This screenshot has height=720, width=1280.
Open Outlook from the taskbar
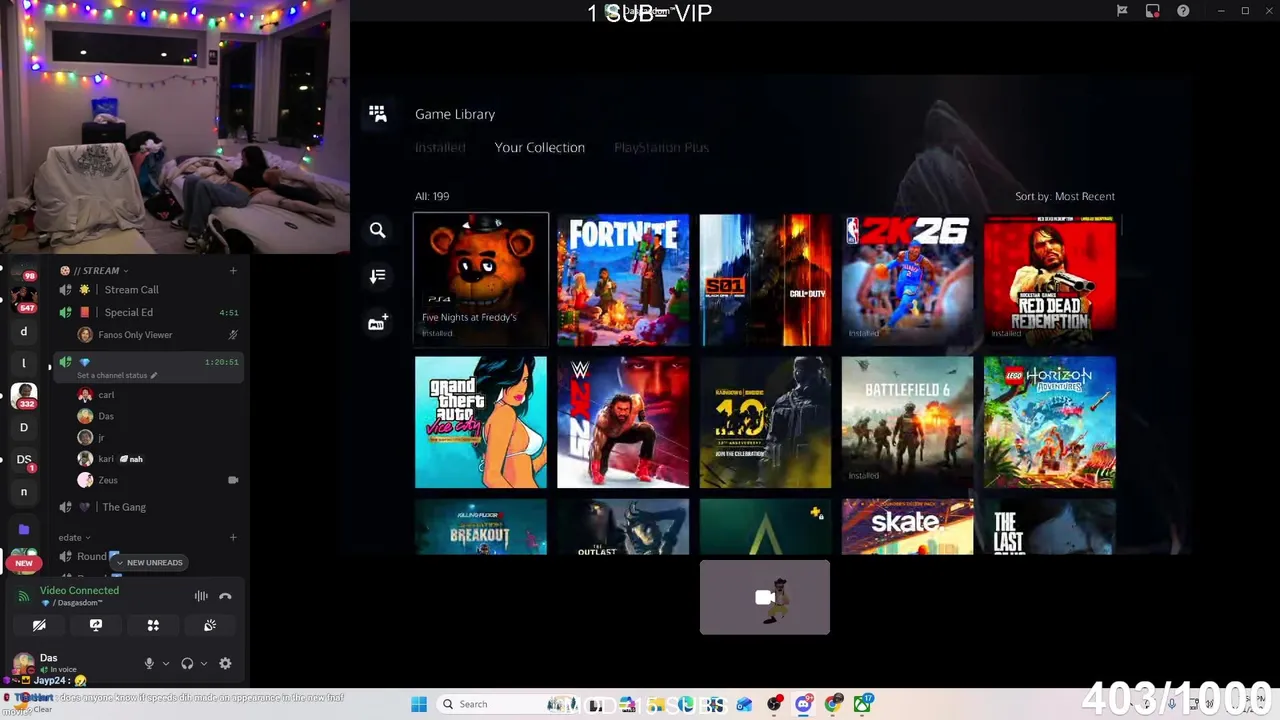tap(744, 704)
